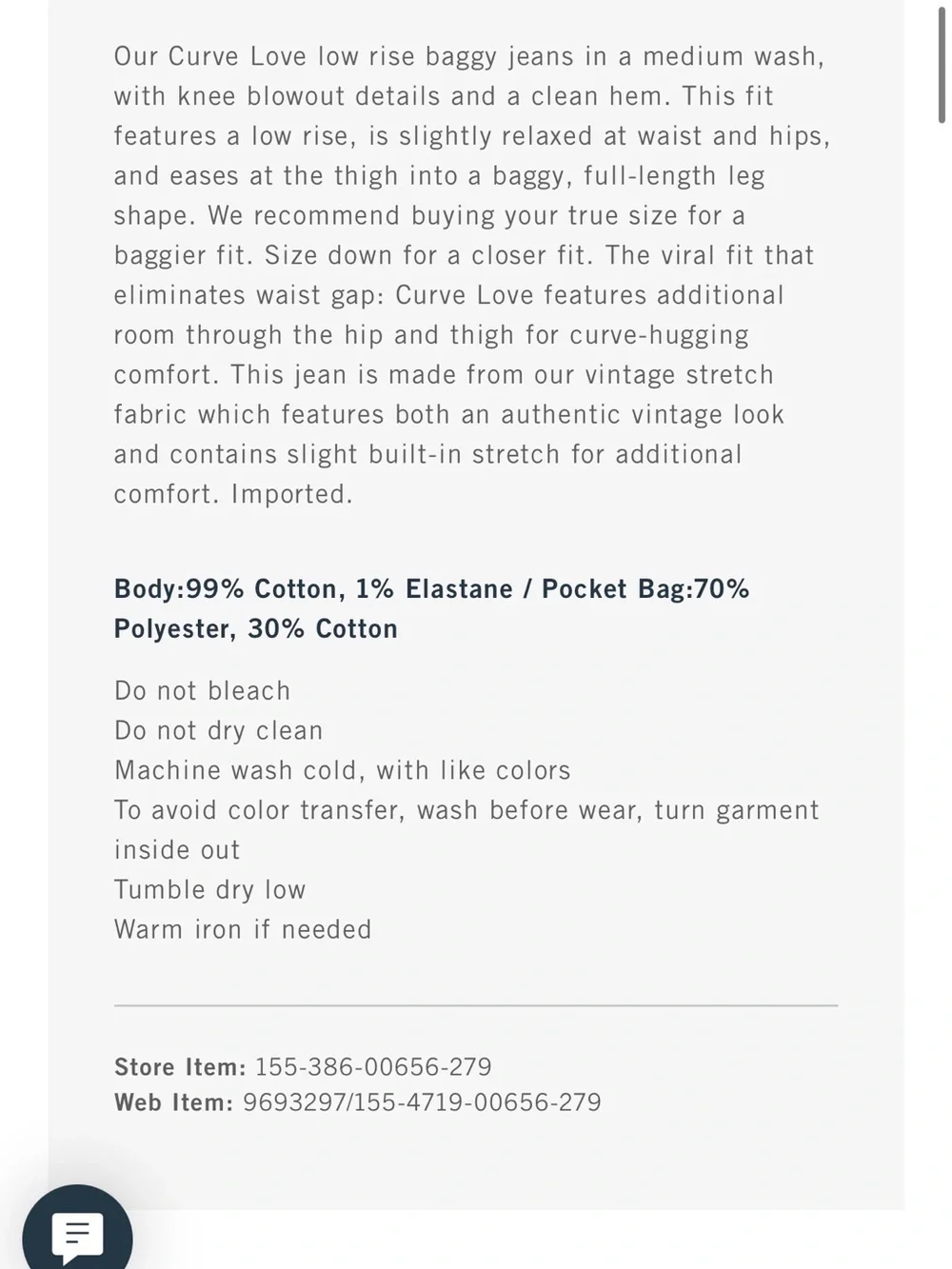Click the 'comfort. Imported.' final description line

(x=233, y=494)
